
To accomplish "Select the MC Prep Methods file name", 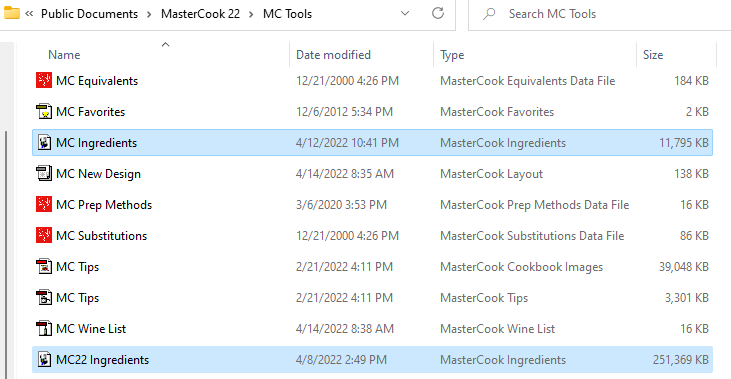I will point(104,205).
